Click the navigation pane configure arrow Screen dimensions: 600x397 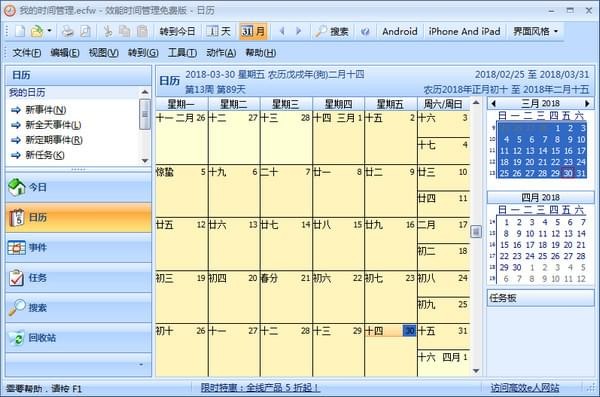click(x=141, y=364)
